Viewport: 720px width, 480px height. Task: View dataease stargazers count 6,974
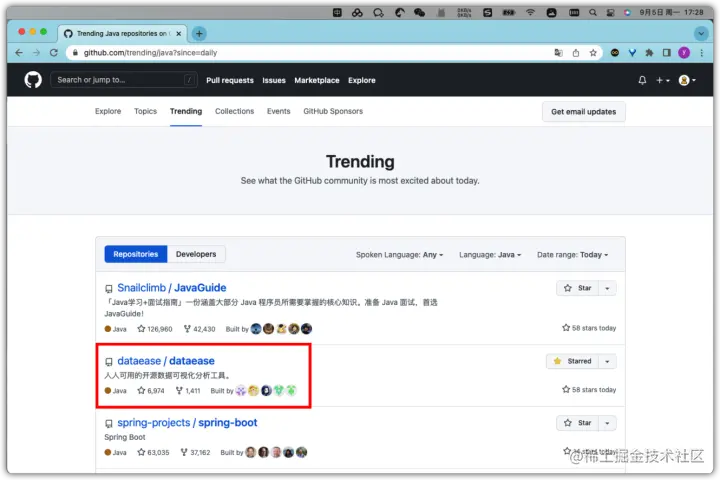pyautogui.click(x=151, y=390)
